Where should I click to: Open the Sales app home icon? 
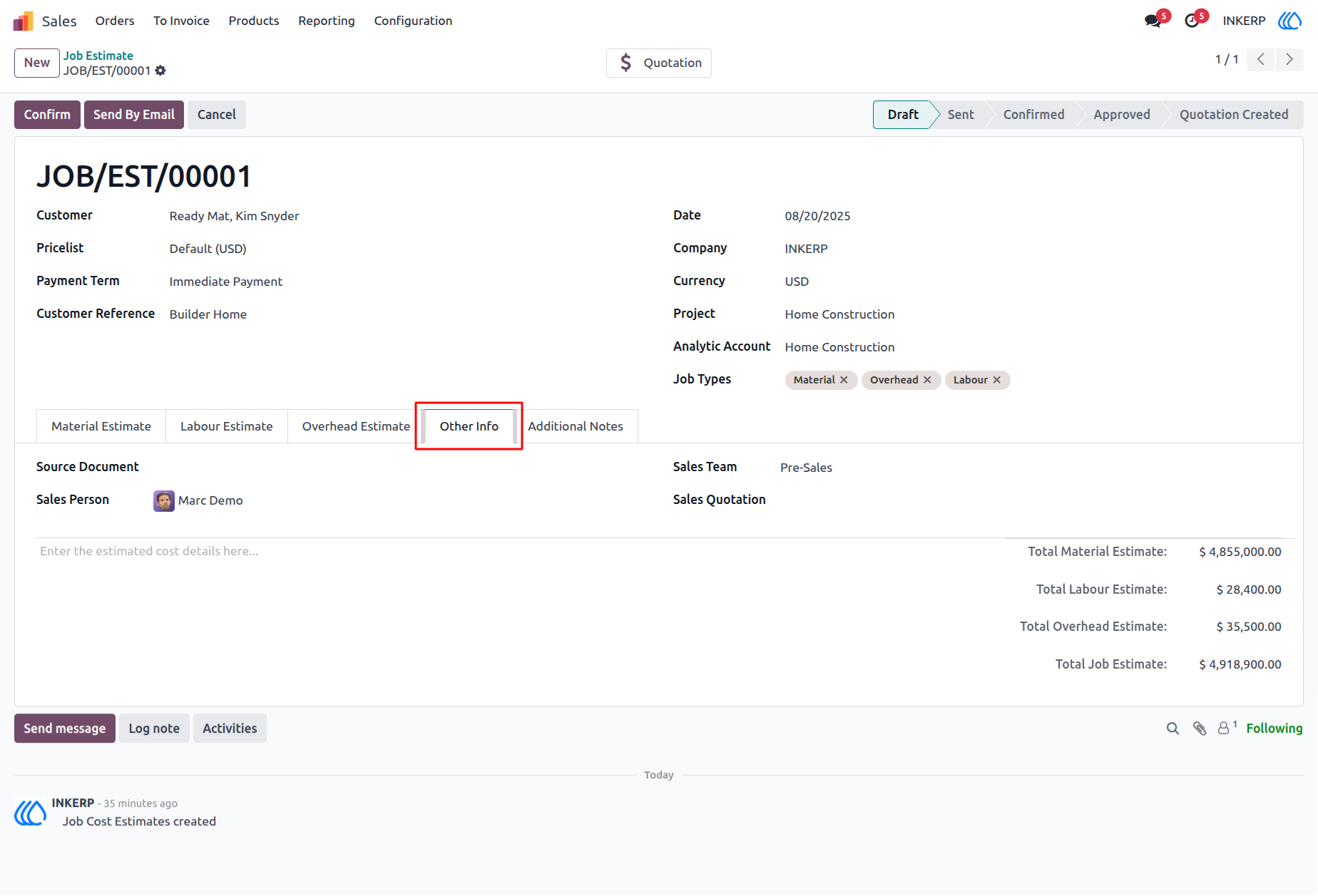pyautogui.click(x=24, y=21)
